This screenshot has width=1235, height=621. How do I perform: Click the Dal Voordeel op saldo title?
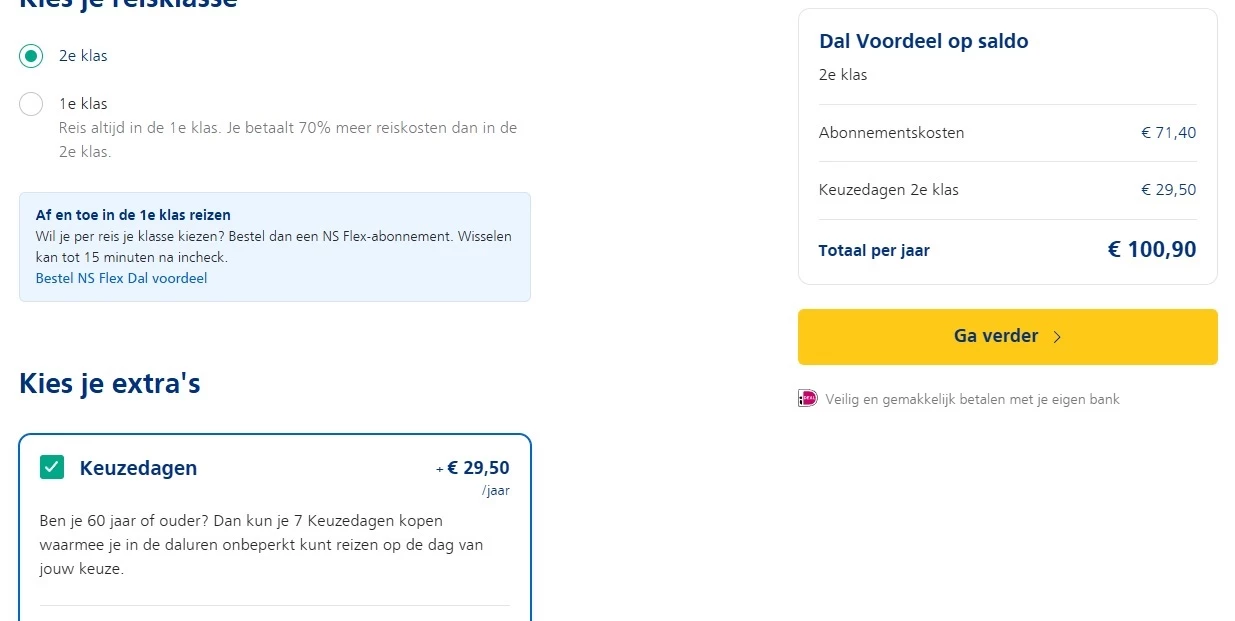923,41
